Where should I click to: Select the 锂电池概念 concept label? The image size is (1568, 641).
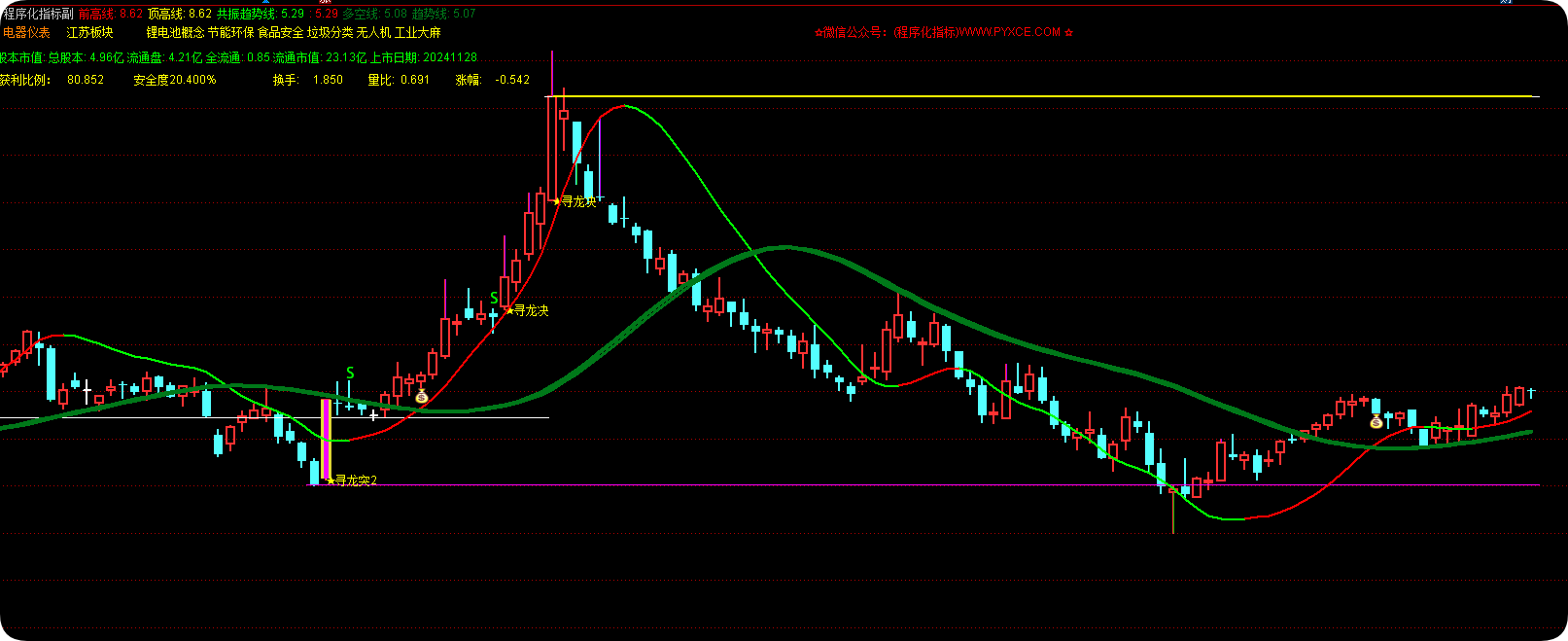pos(175,33)
